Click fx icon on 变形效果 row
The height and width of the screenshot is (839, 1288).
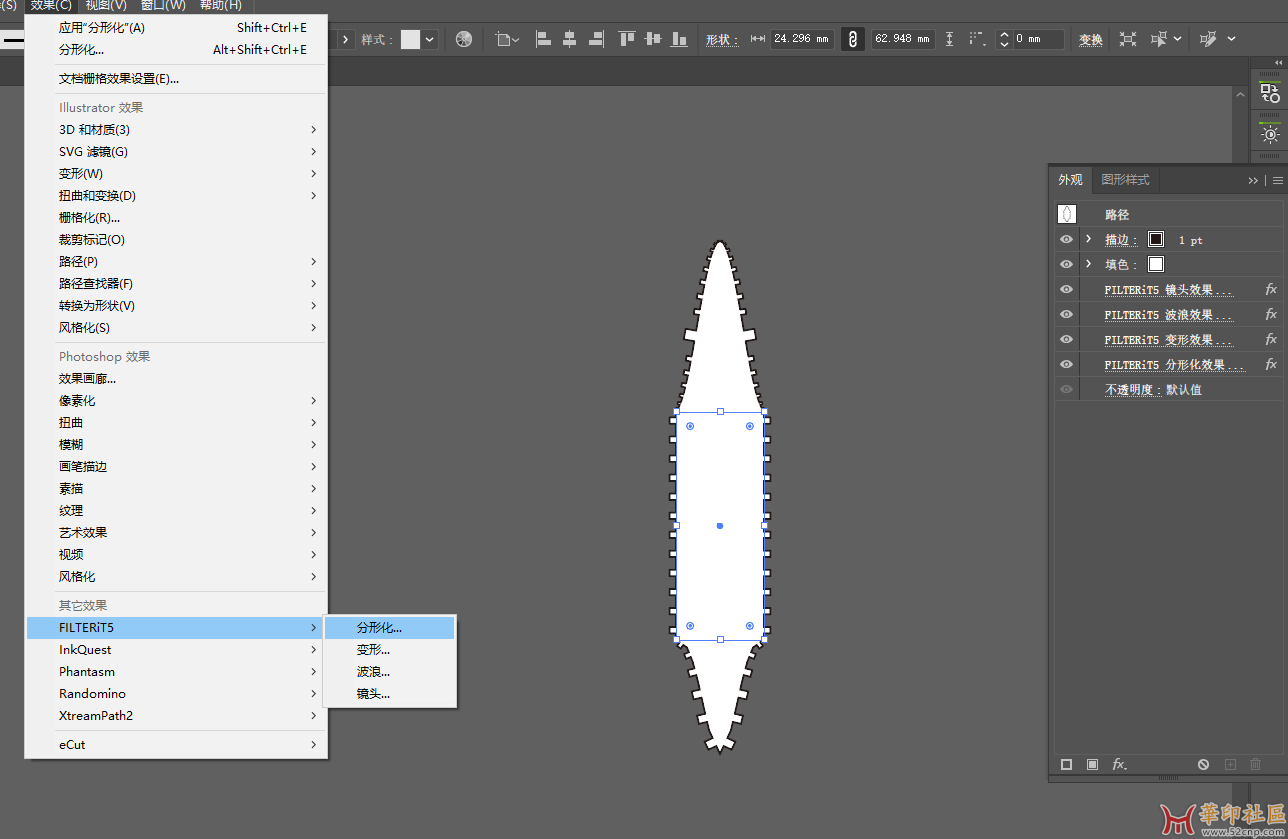1271,339
